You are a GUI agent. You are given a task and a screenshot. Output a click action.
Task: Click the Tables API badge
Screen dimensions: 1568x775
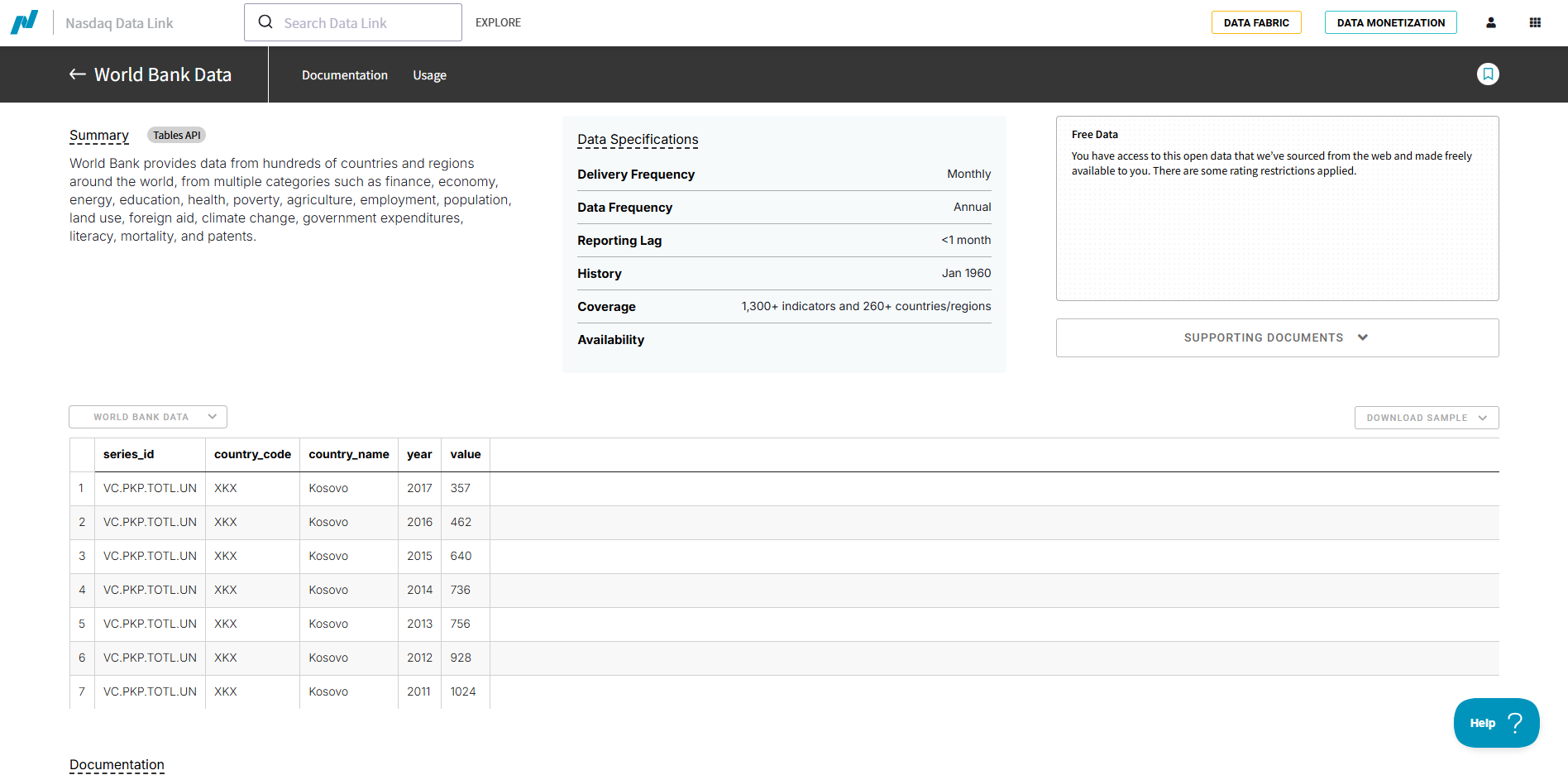pos(176,135)
